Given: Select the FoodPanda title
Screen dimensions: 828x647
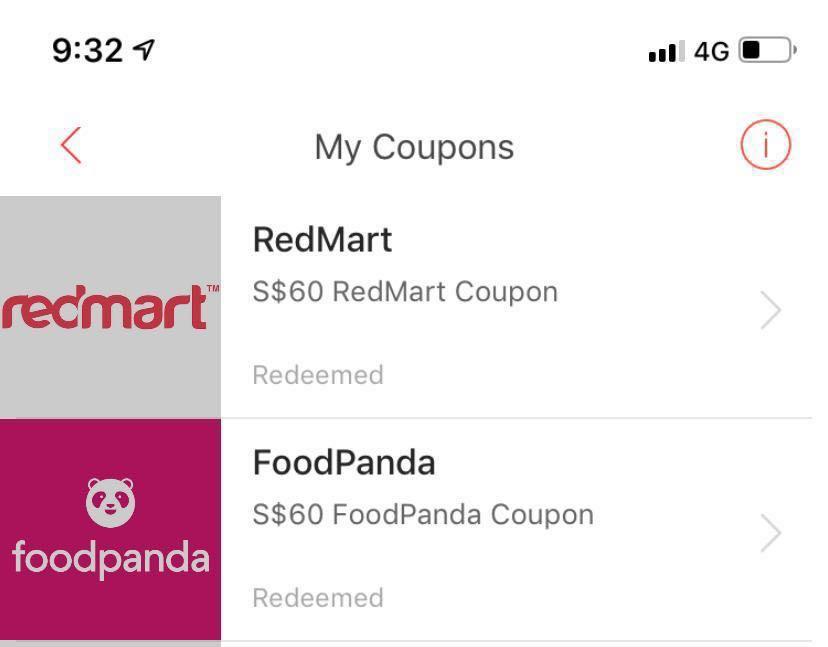Looking at the screenshot, I should click(x=344, y=463).
